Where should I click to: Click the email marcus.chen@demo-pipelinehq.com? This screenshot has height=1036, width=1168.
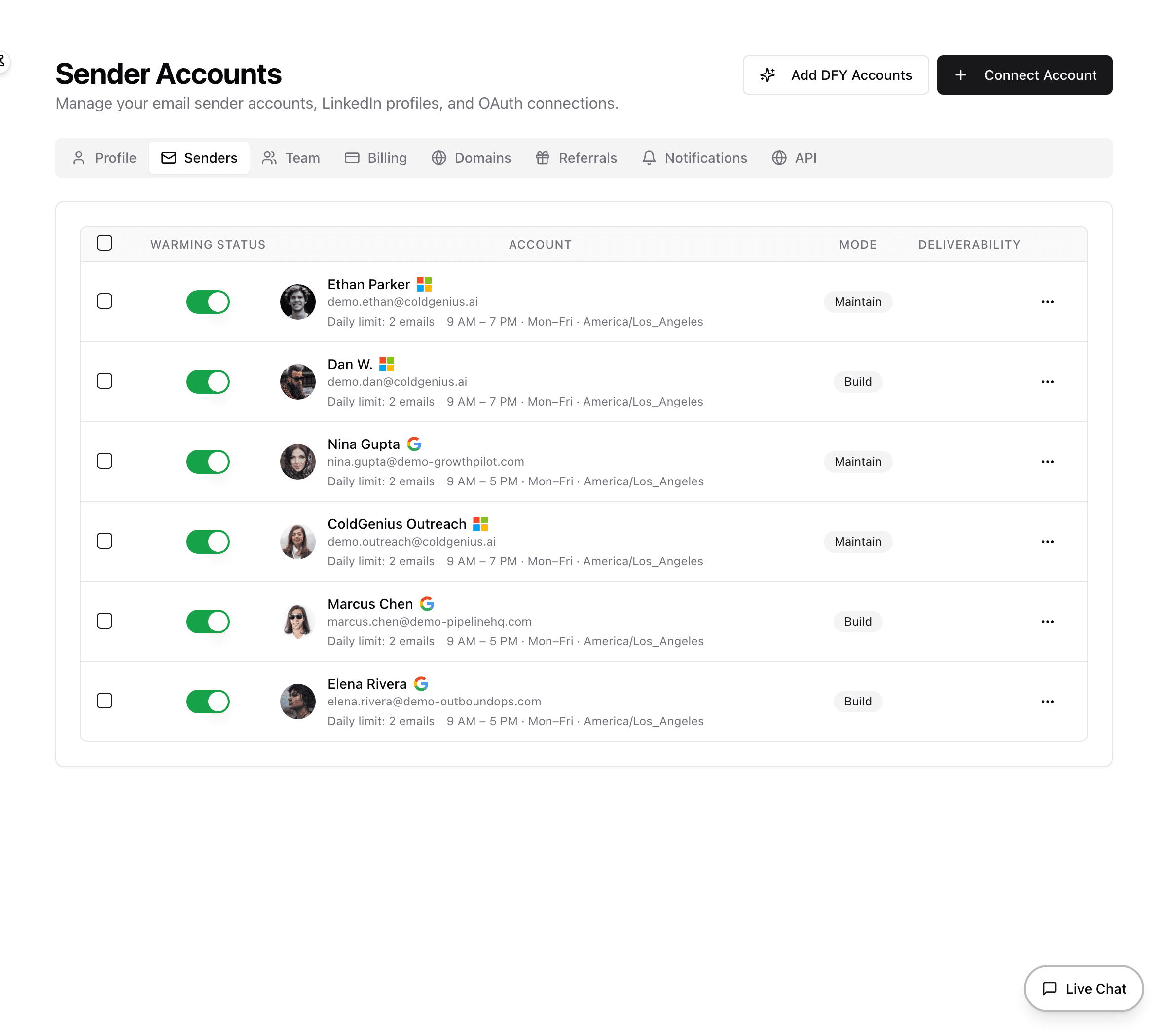pos(430,622)
